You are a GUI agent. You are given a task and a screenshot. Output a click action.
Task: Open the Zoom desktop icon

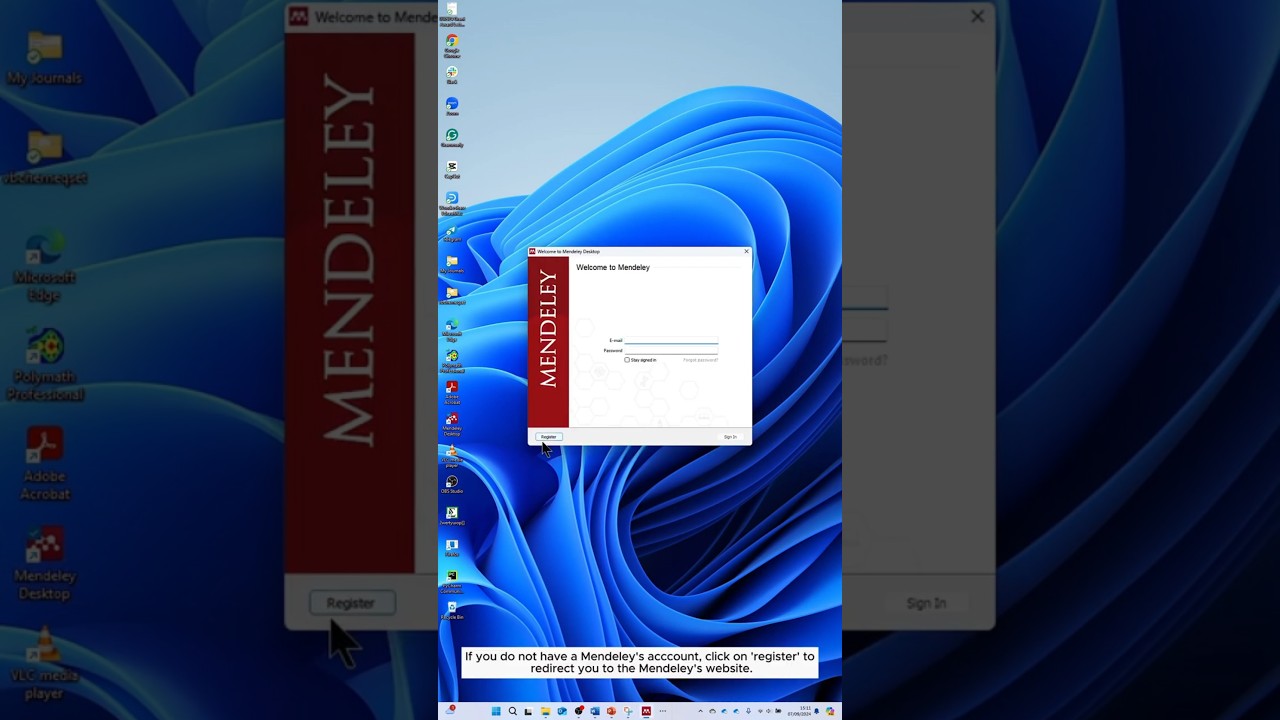click(452, 107)
